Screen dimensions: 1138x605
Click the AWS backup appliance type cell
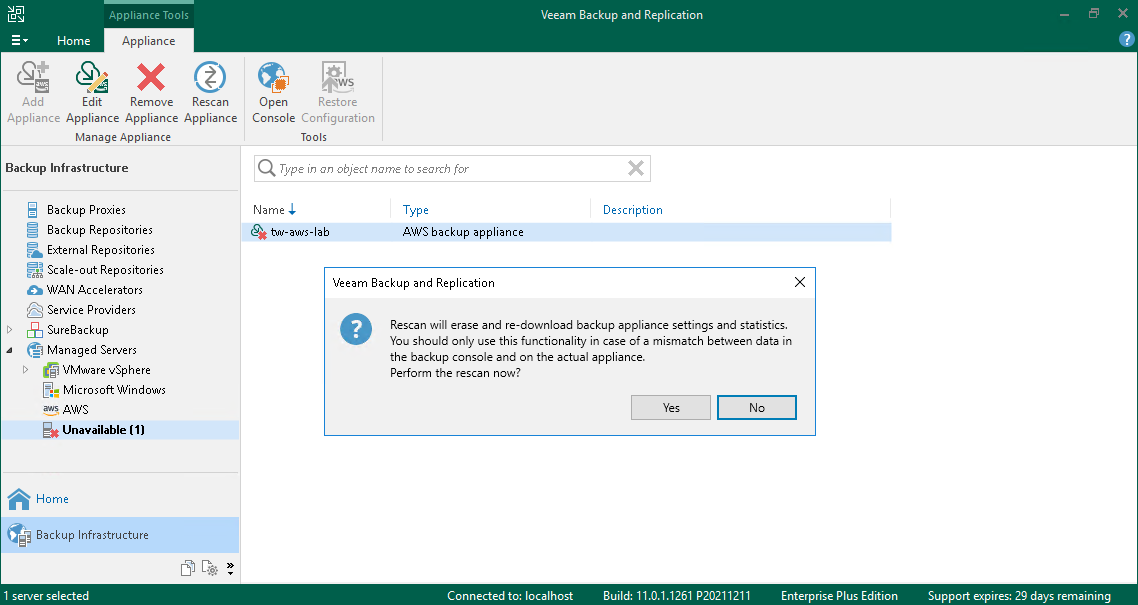pyautogui.click(x=463, y=232)
